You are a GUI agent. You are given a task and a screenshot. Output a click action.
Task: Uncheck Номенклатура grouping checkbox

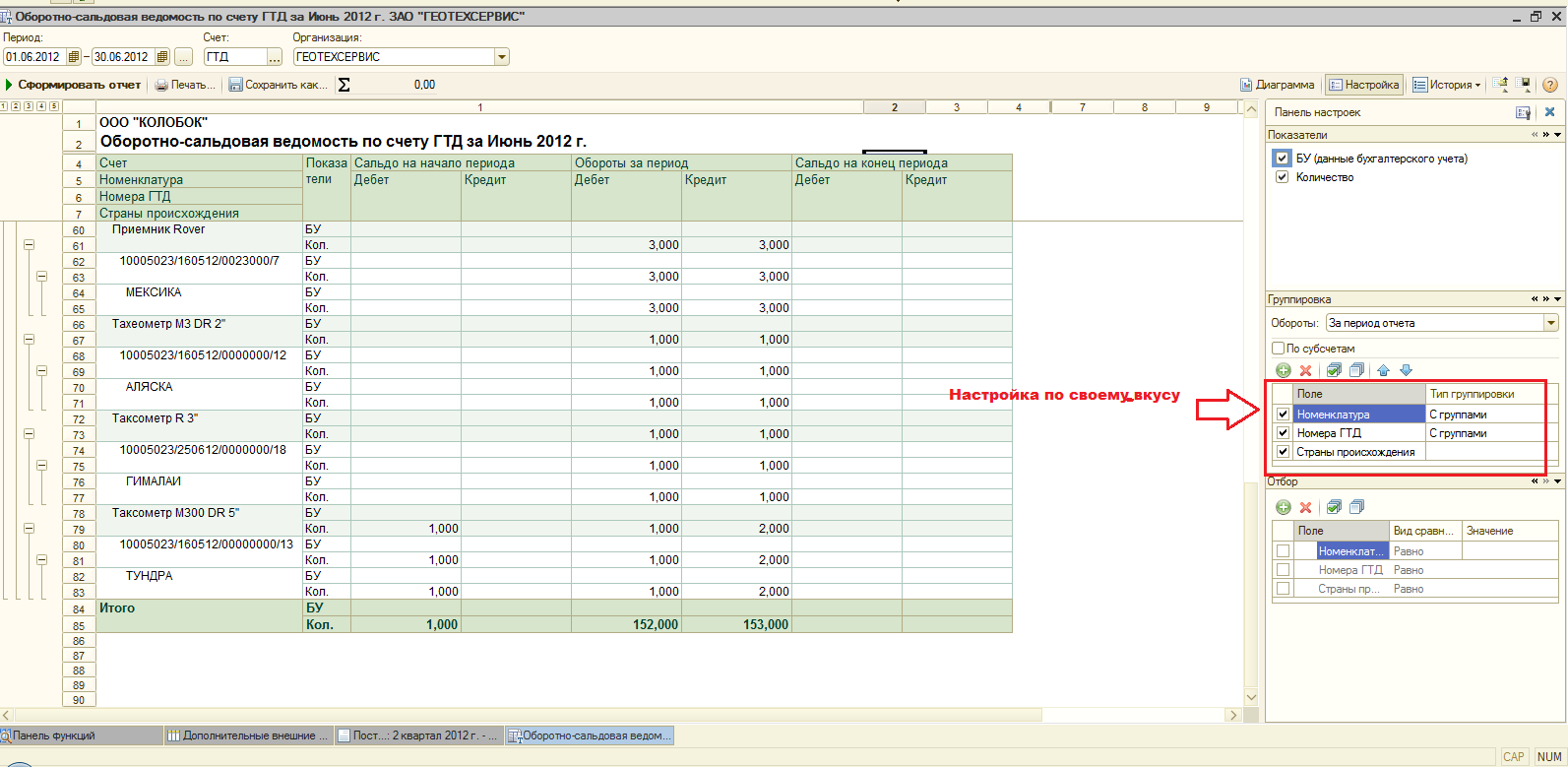[1283, 415]
